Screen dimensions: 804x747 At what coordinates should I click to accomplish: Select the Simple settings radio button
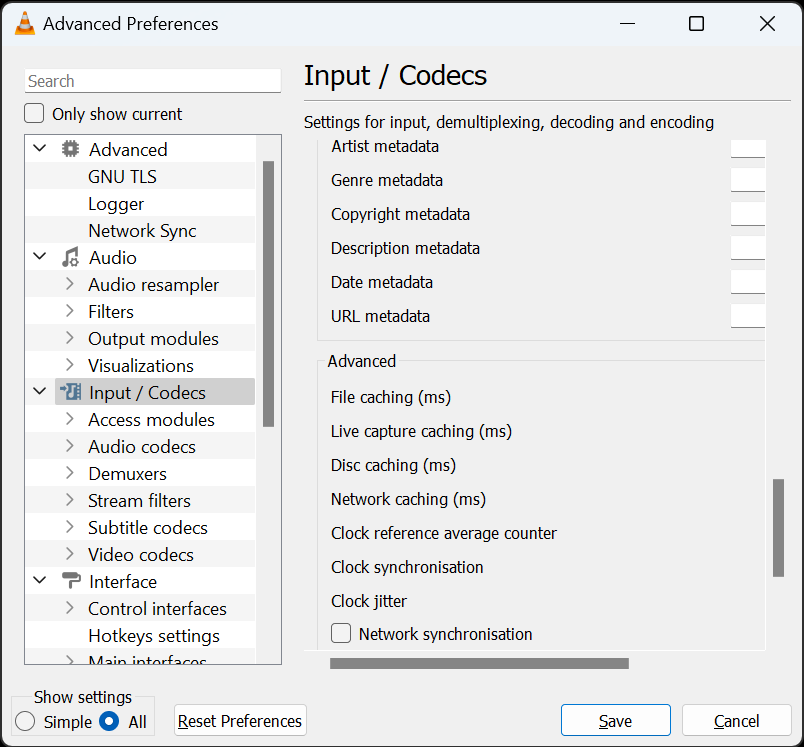click(x=25, y=721)
